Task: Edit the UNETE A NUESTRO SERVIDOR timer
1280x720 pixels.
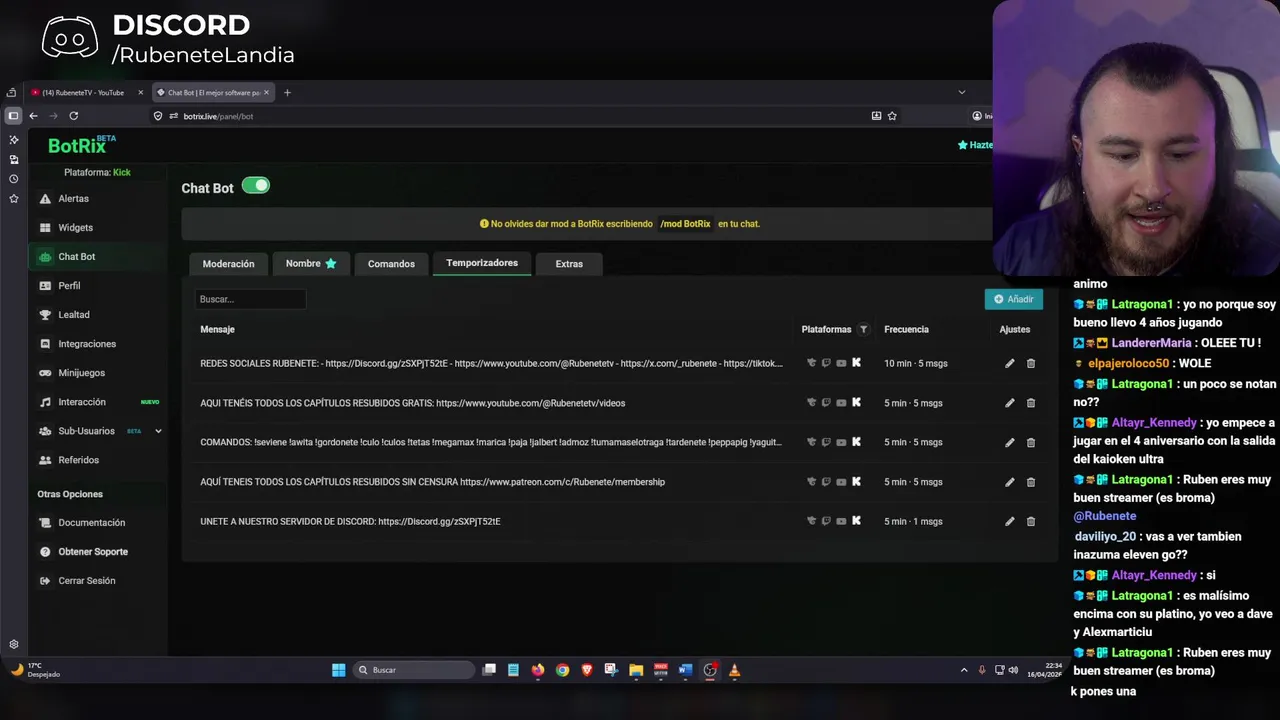Action: pos(1009,521)
